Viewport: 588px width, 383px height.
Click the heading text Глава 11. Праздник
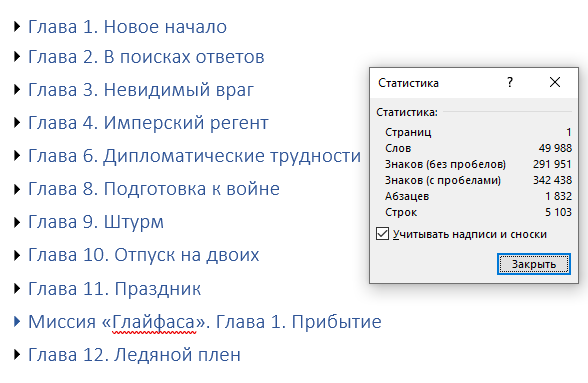click(115, 288)
